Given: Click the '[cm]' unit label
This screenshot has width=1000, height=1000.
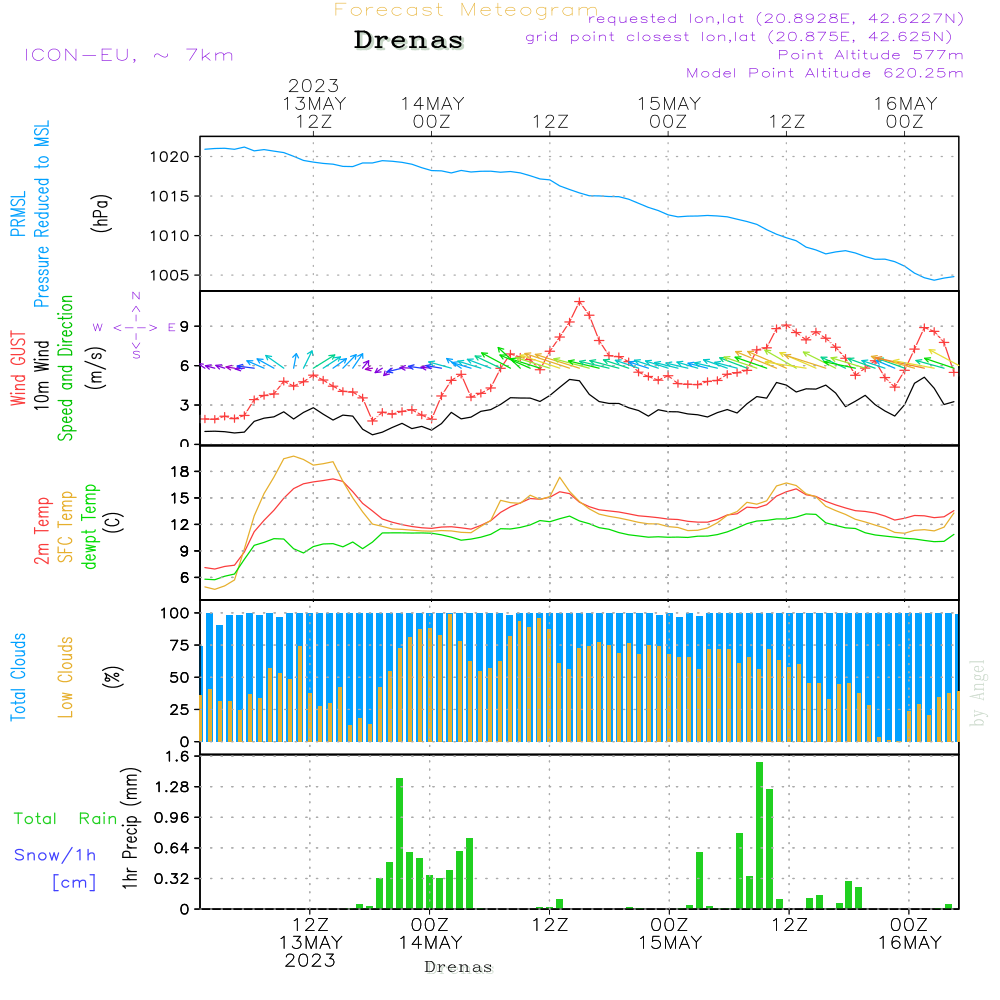Looking at the screenshot, I should (74, 883).
